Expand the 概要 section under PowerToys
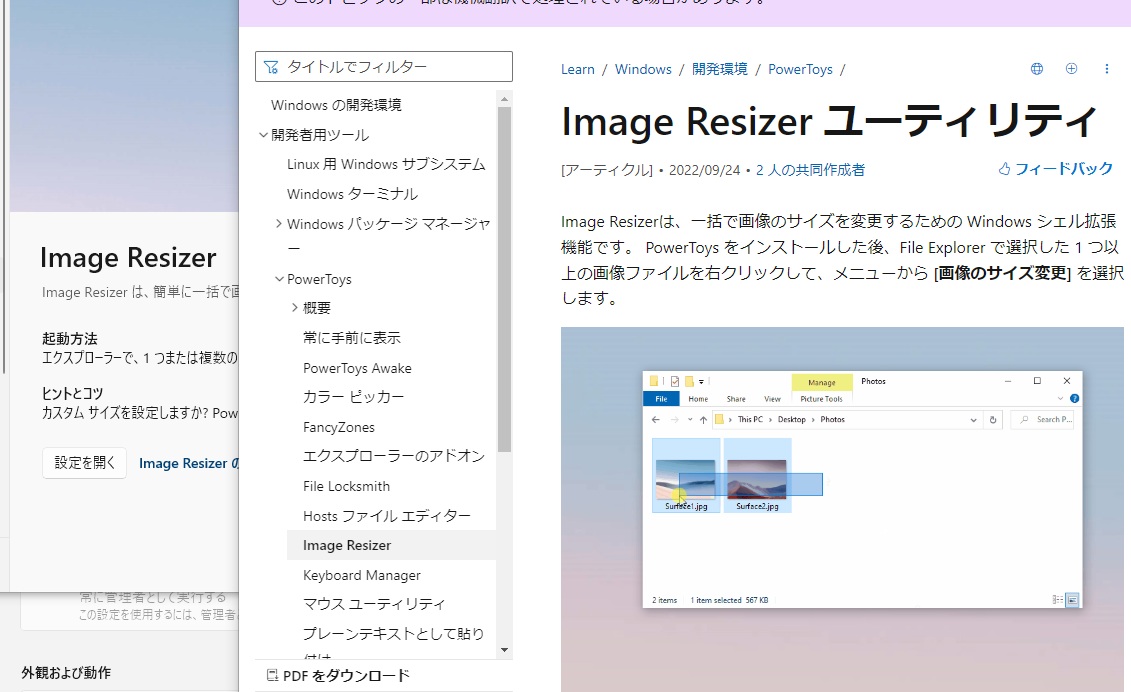 pos(297,308)
